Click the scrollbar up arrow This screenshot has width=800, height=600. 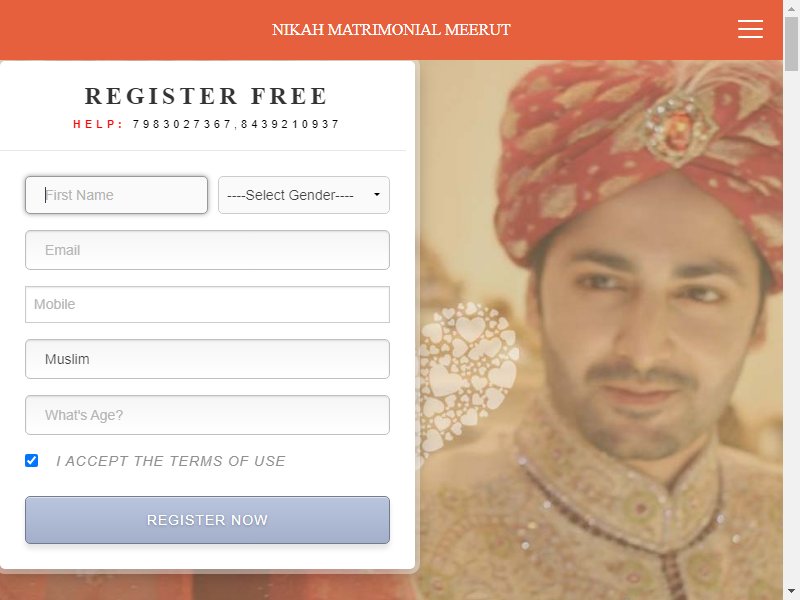click(x=791, y=8)
